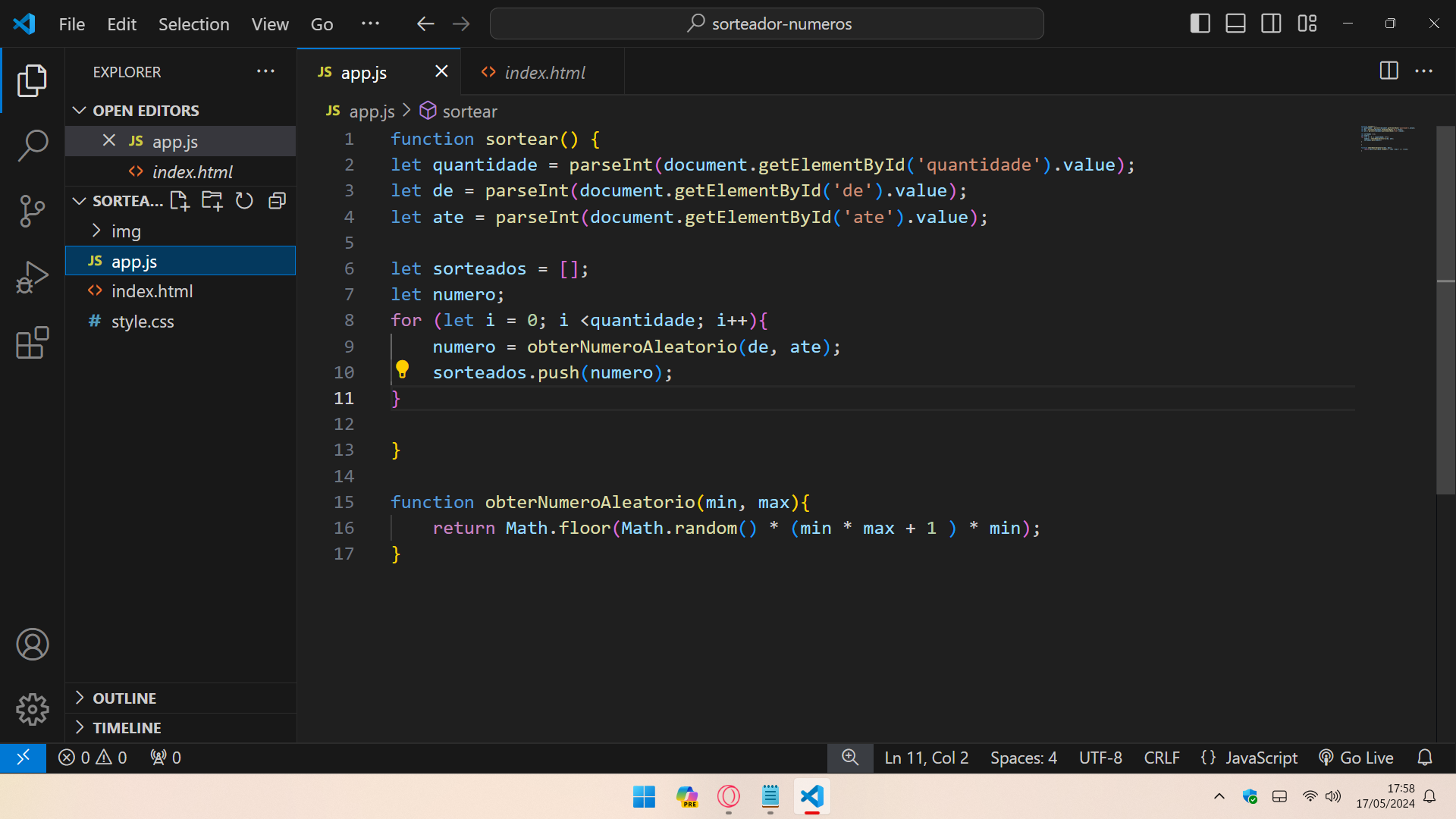Open the Search view icon
Screen dimensions: 1456x819
click(32, 145)
